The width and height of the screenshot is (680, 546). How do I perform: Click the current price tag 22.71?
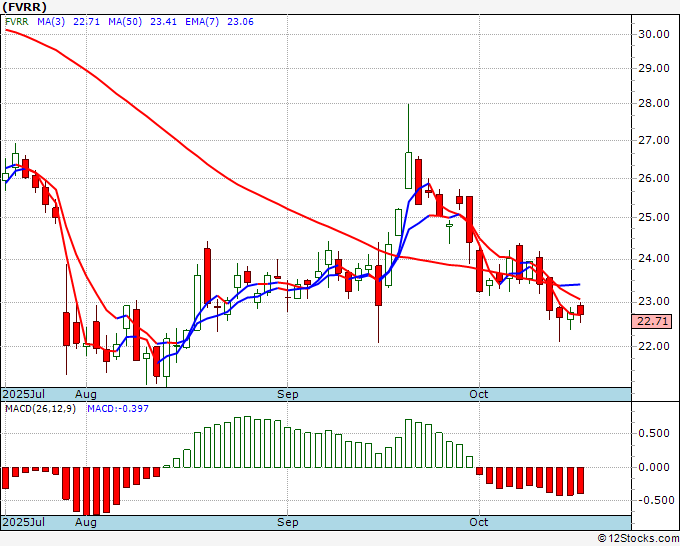point(652,322)
